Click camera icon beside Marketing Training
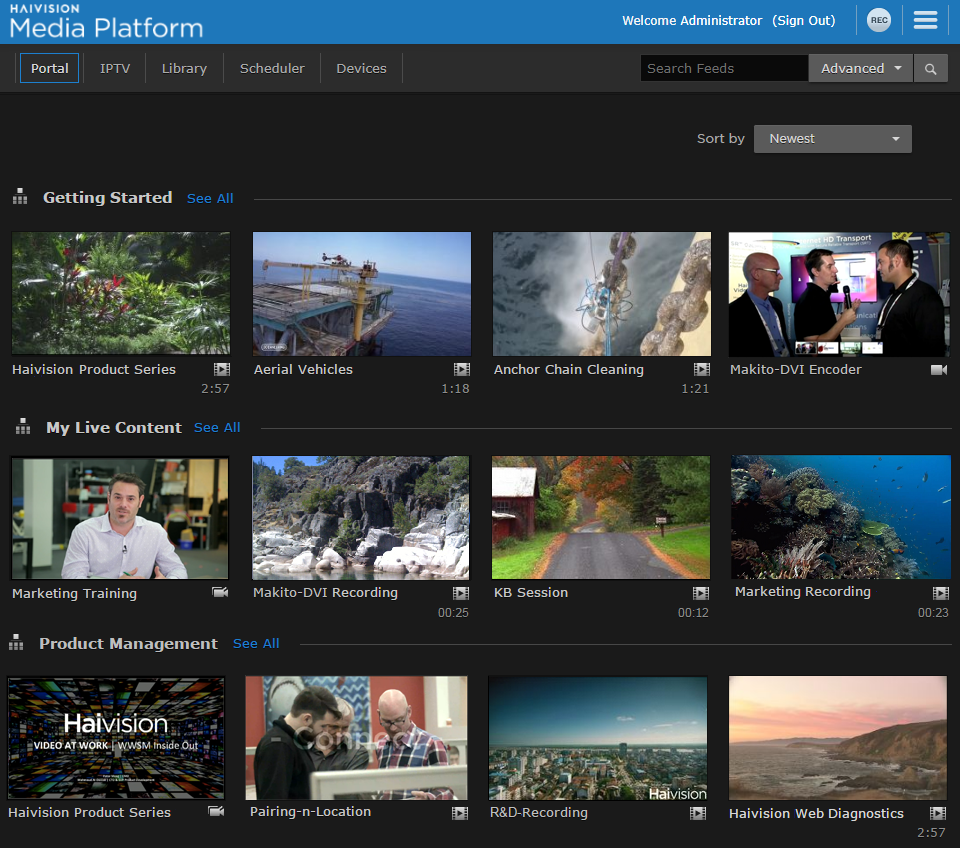The image size is (960, 848). [x=220, y=593]
